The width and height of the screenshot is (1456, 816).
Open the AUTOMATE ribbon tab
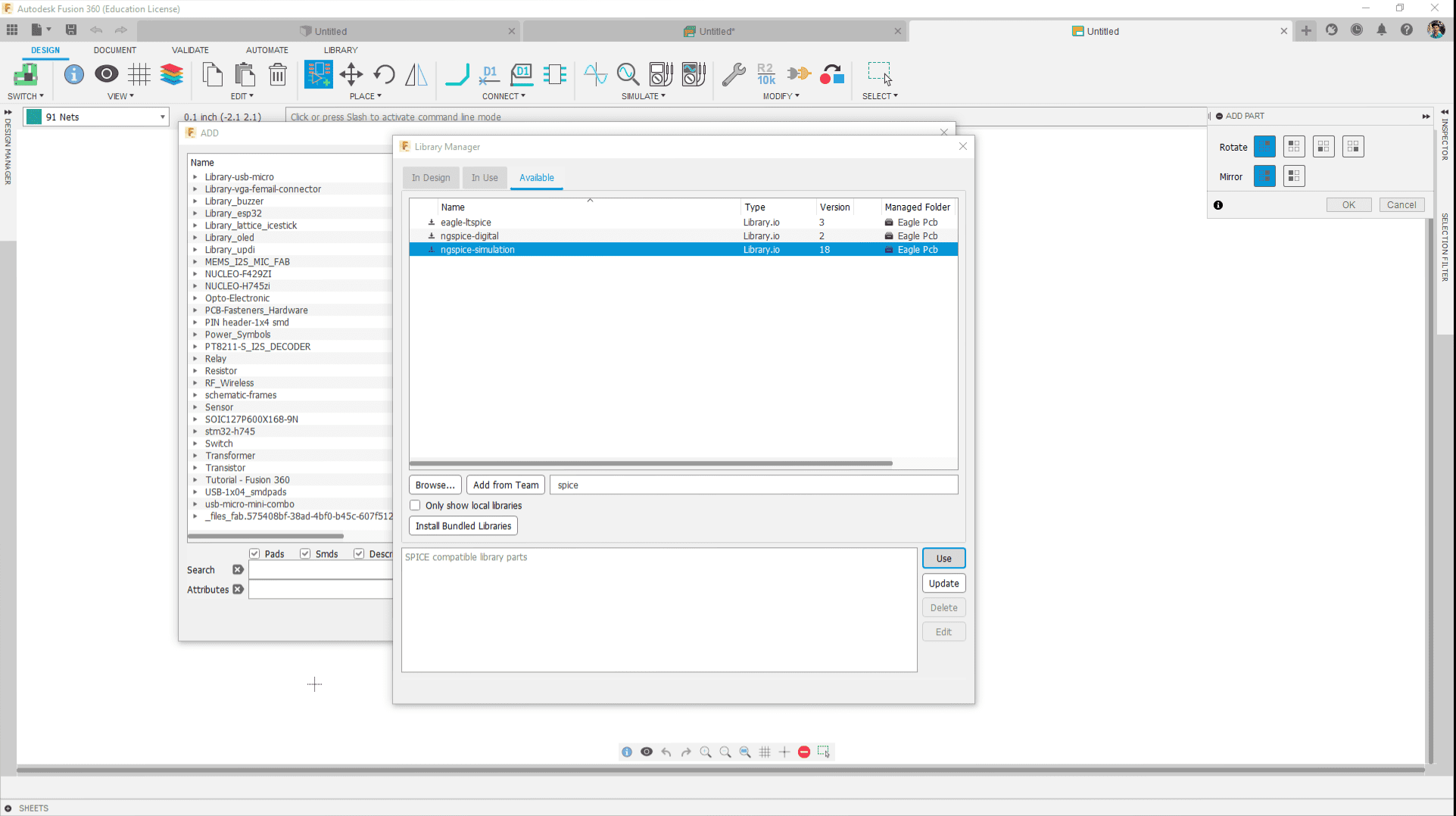[267, 50]
